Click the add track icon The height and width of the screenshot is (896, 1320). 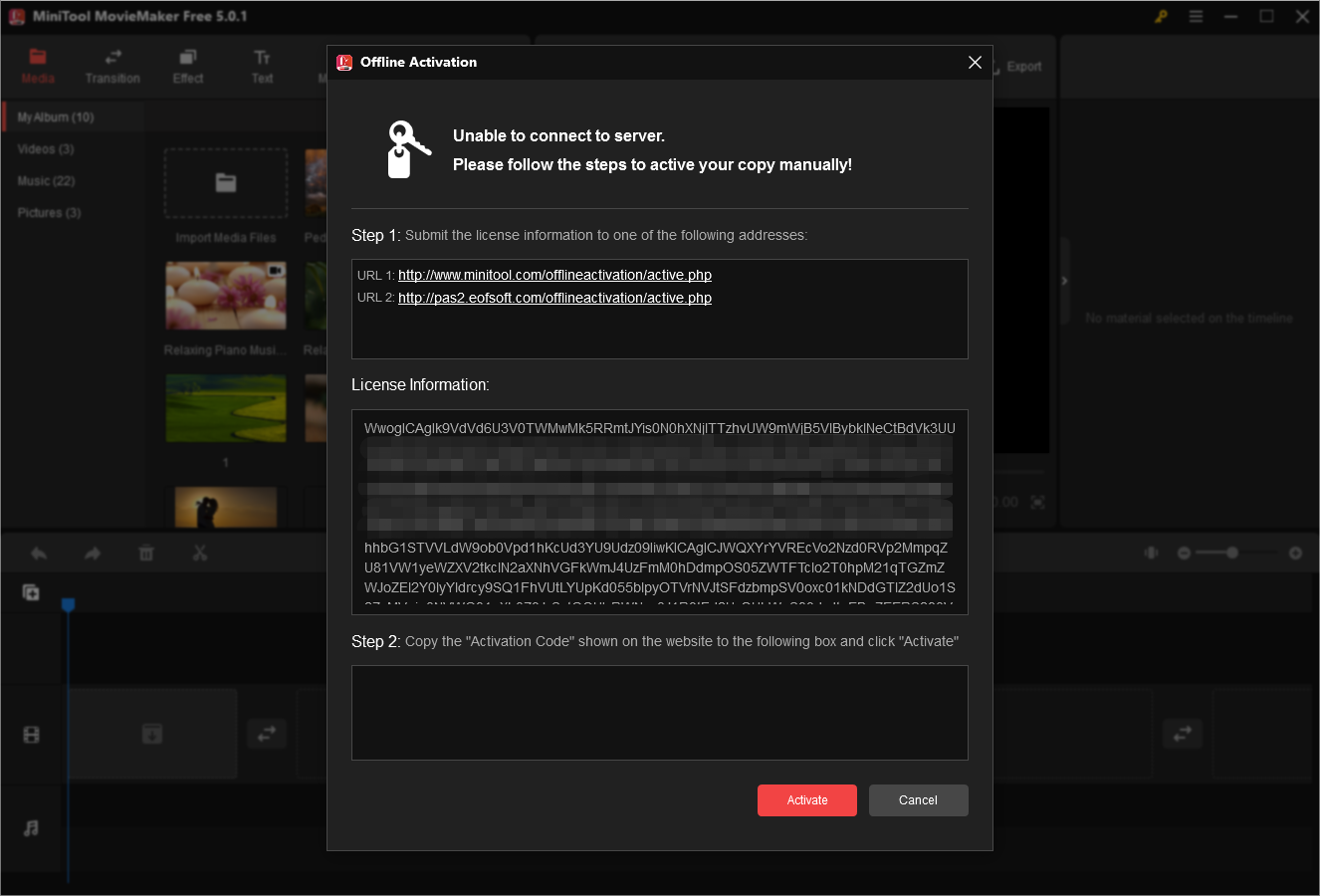click(31, 592)
